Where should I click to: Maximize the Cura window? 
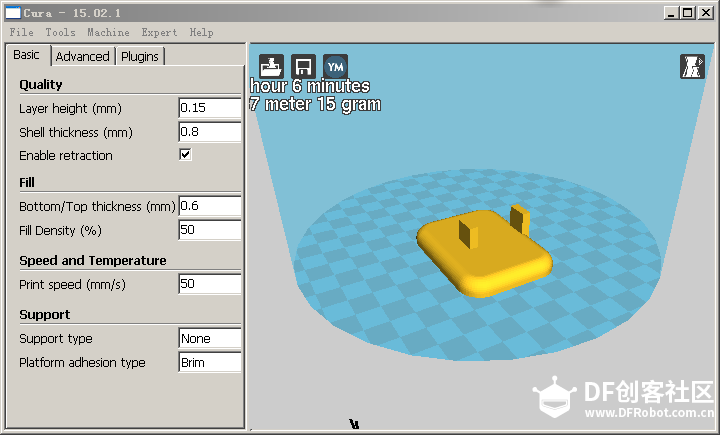[688, 13]
